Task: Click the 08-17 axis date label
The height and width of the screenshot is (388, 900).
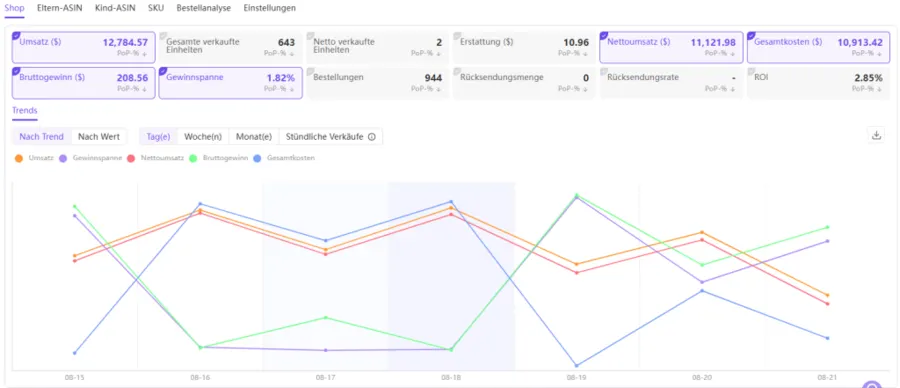Action: click(x=325, y=378)
